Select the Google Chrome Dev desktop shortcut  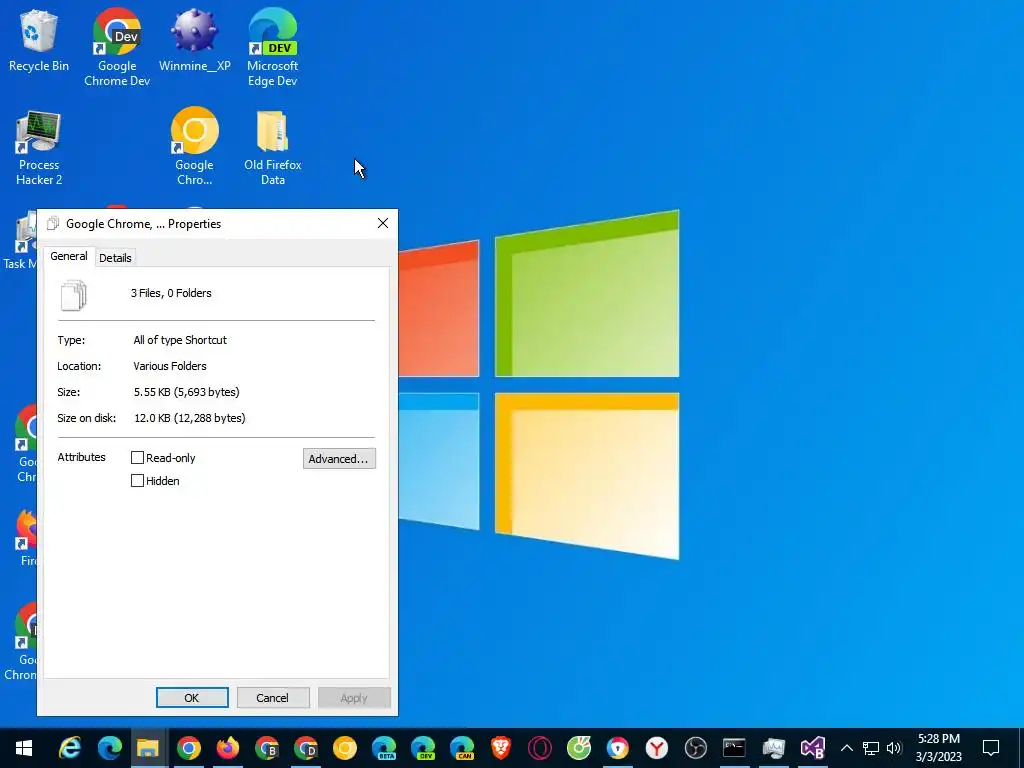click(117, 47)
